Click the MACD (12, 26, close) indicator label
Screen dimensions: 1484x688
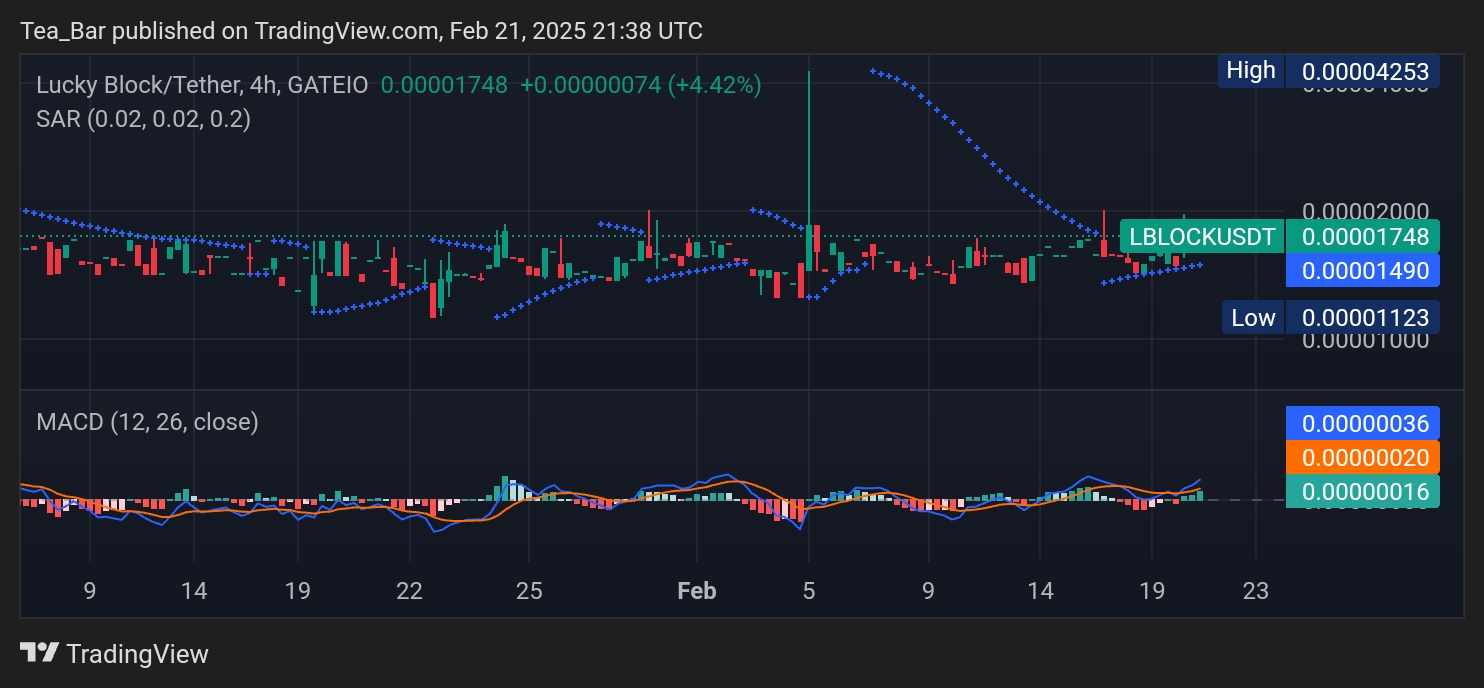click(x=147, y=422)
